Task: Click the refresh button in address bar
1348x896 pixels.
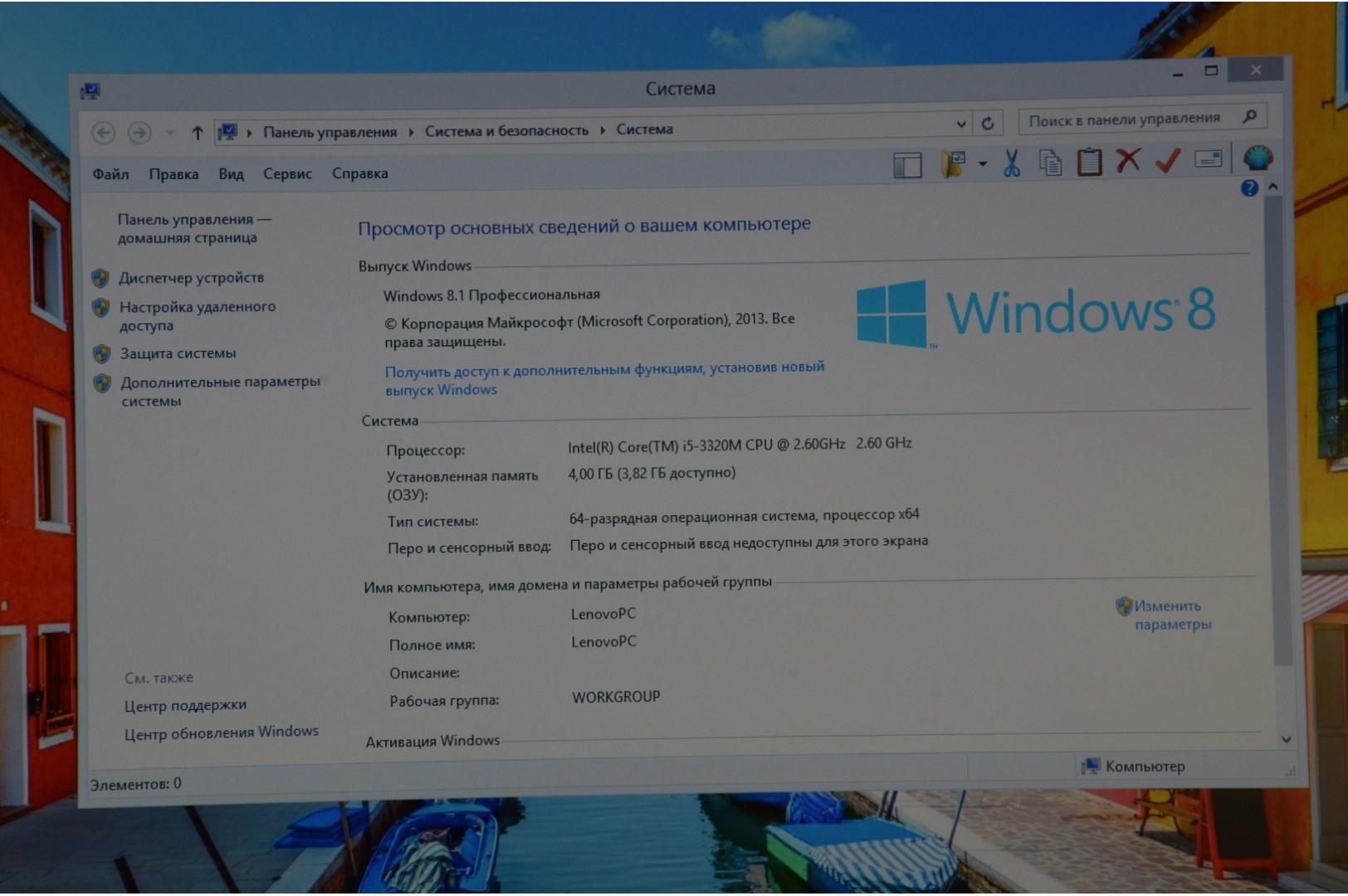Action: point(988,124)
